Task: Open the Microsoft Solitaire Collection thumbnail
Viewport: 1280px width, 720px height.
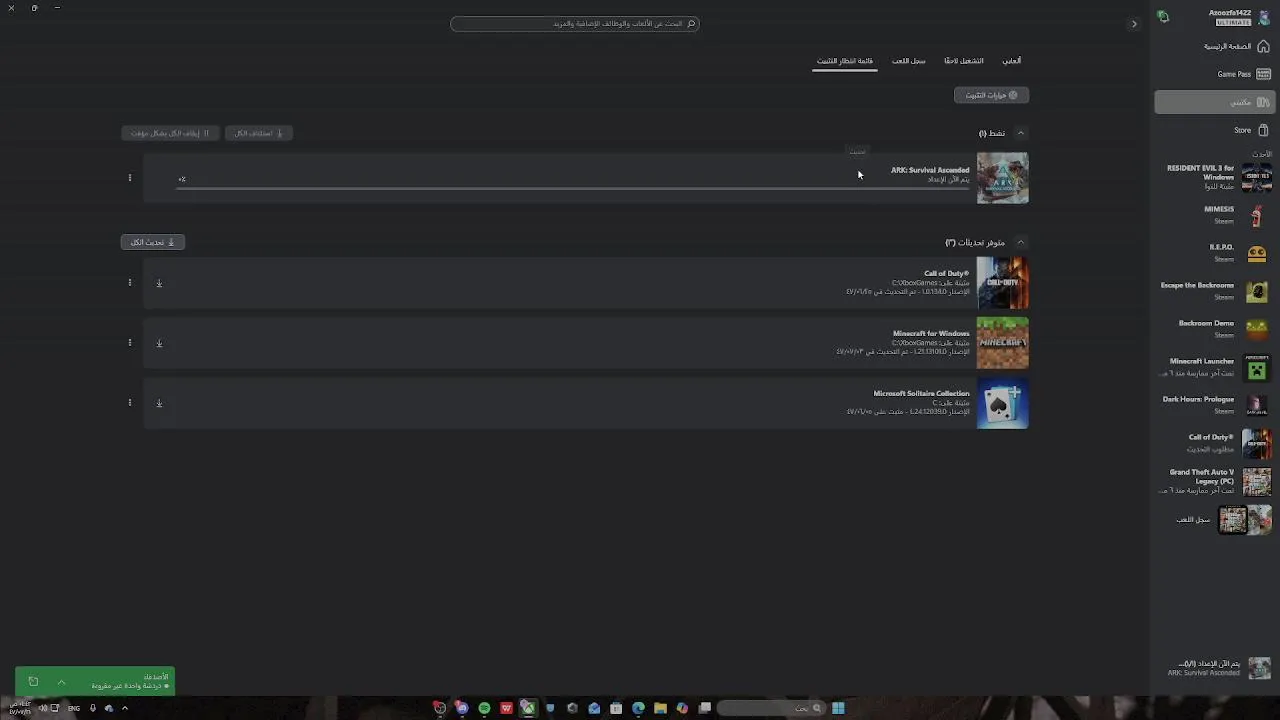Action: (x=1002, y=403)
